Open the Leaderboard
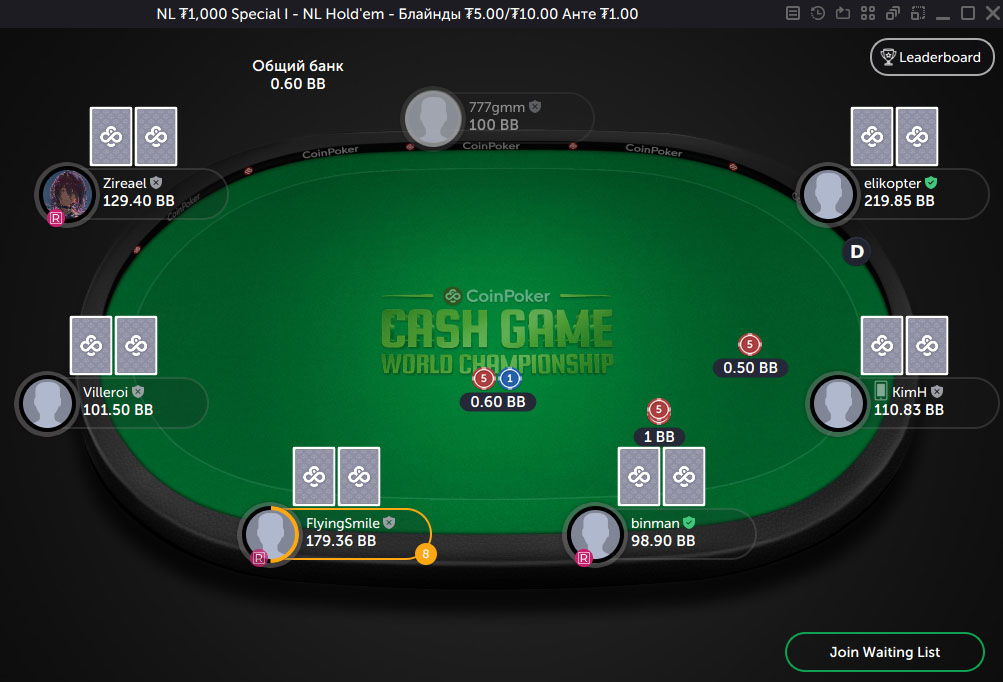Image resolution: width=1003 pixels, height=682 pixels. pos(932,57)
